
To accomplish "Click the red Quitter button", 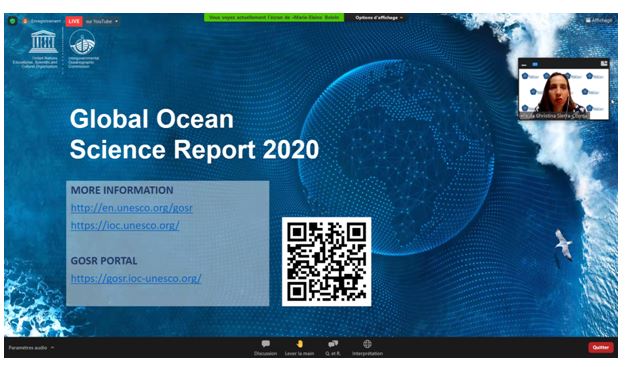I will point(600,347).
